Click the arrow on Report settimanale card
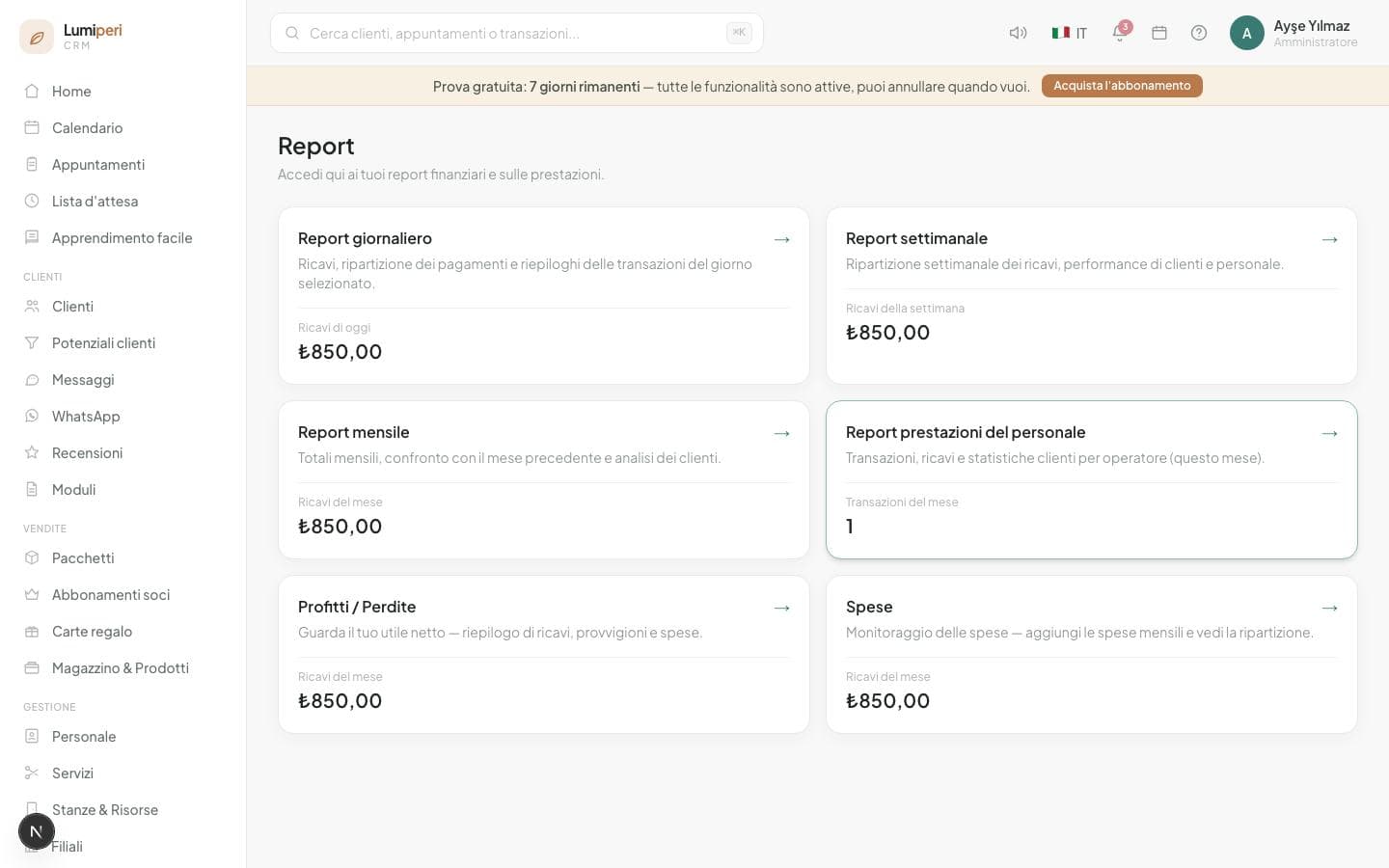This screenshot has height=868, width=1389. [1330, 239]
